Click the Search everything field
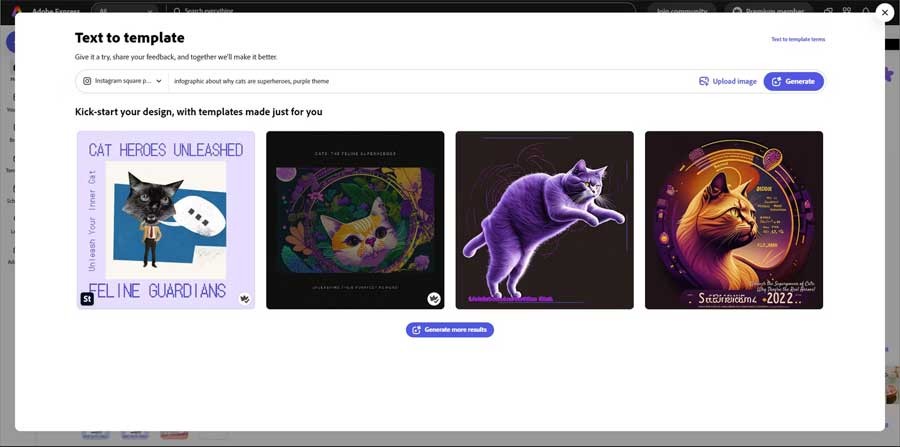900x447 pixels. tap(400, 11)
